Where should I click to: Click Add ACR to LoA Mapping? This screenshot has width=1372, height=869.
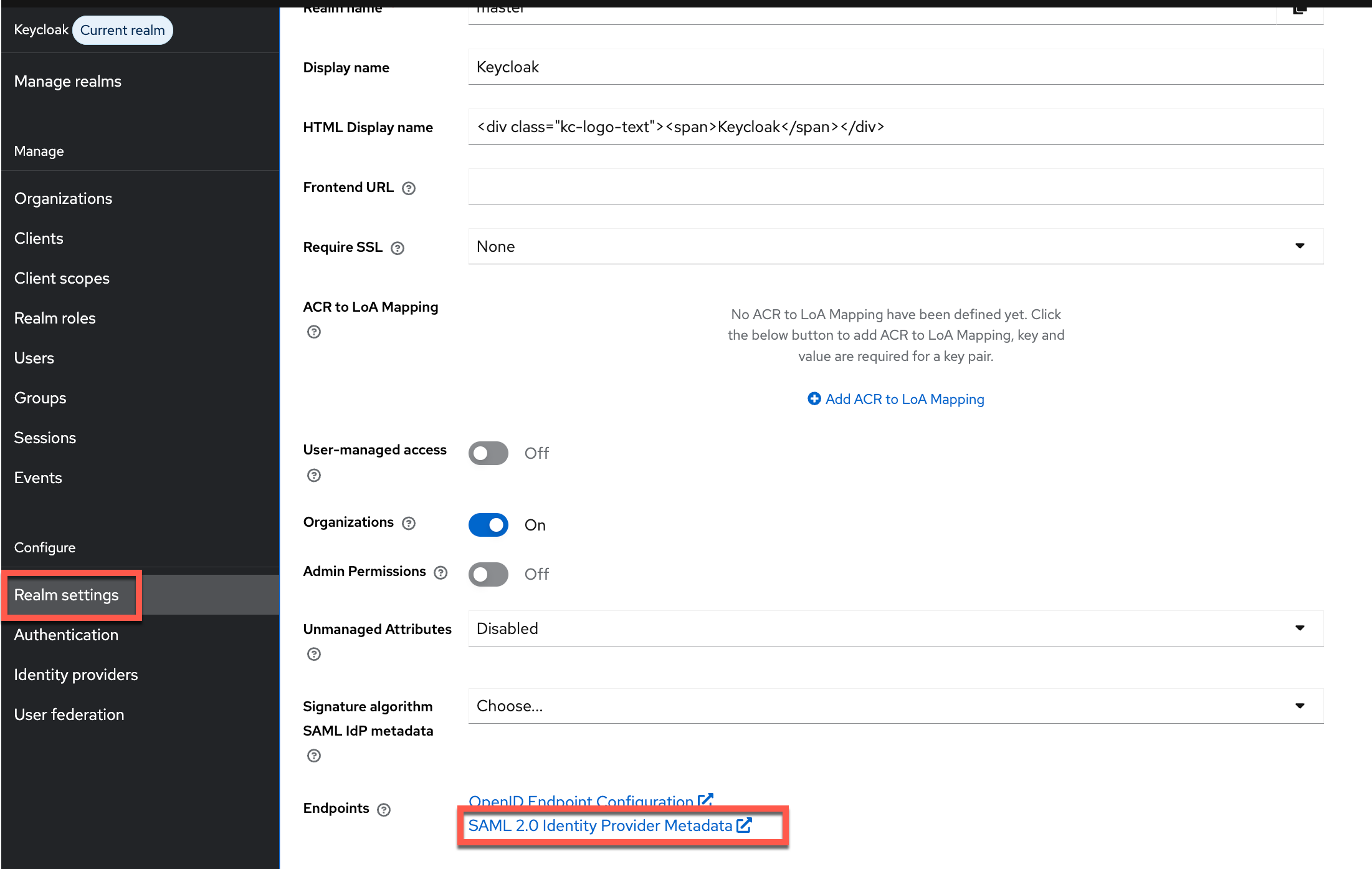point(896,399)
